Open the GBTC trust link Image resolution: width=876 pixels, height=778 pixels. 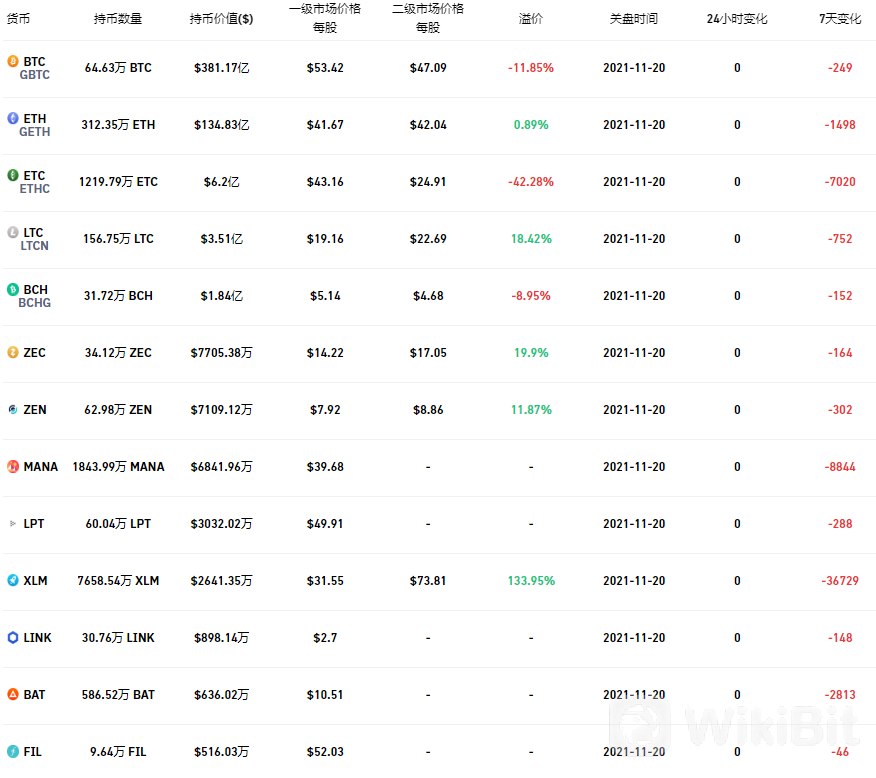[x=35, y=75]
